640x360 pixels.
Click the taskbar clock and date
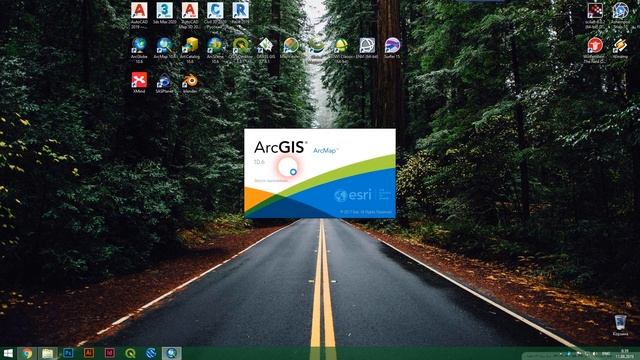pos(624,353)
